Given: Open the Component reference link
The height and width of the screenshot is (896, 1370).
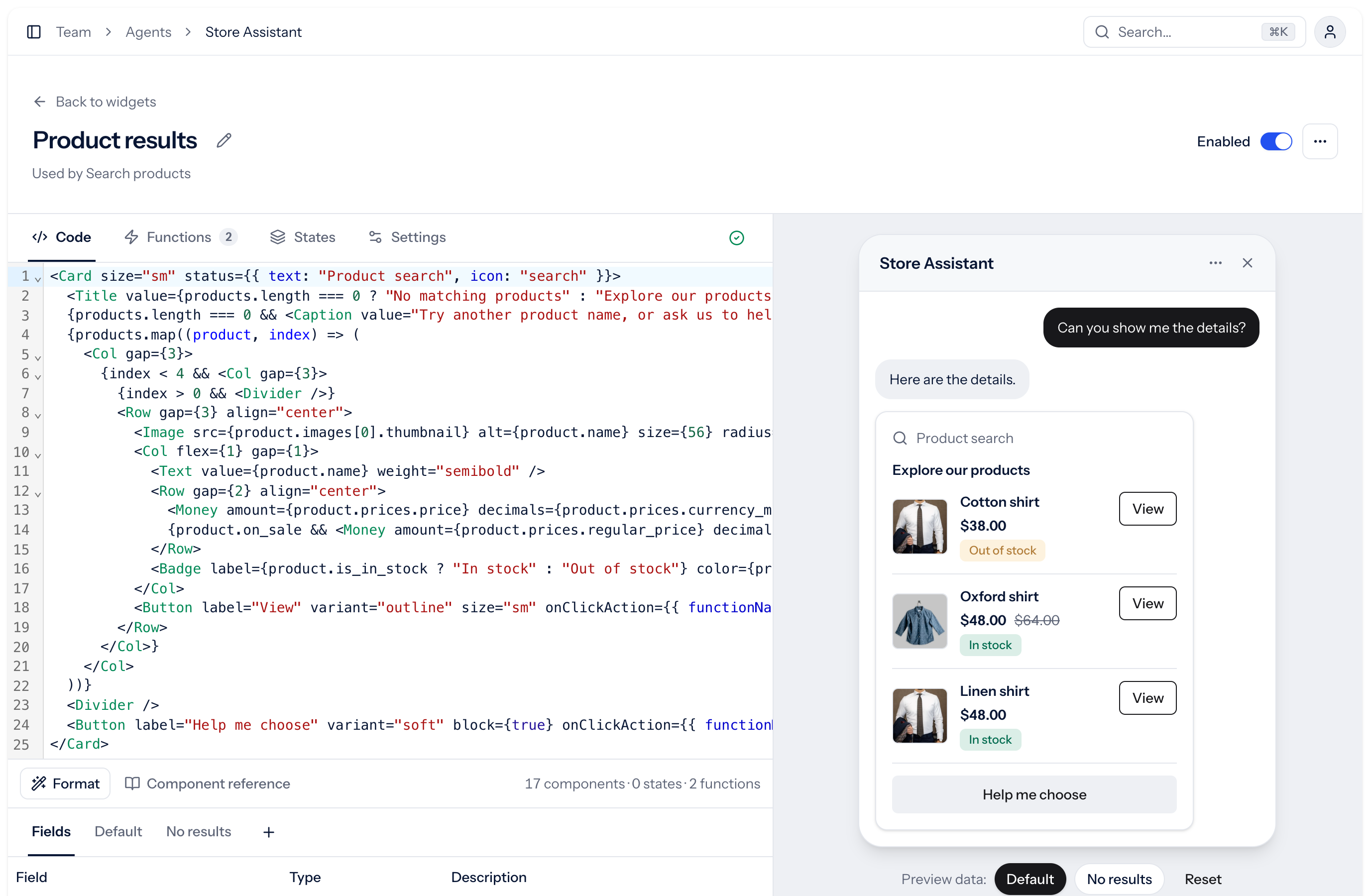Looking at the screenshot, I should coord(208,783).
